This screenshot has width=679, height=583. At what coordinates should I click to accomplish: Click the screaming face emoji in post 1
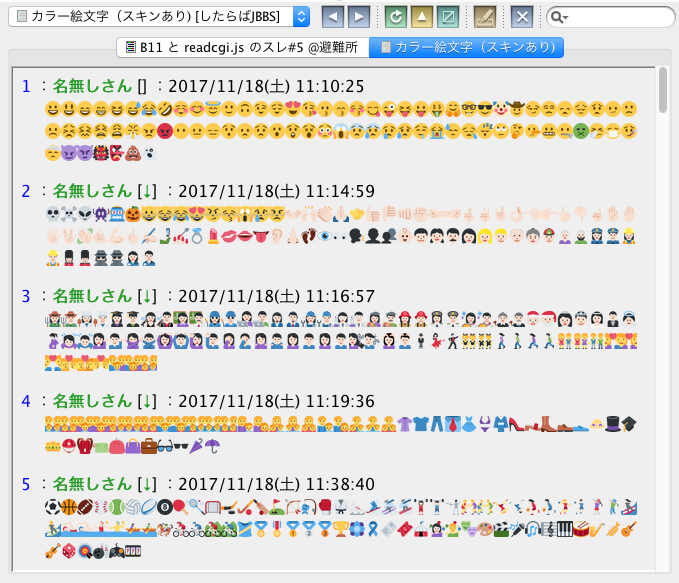point(341,131)
